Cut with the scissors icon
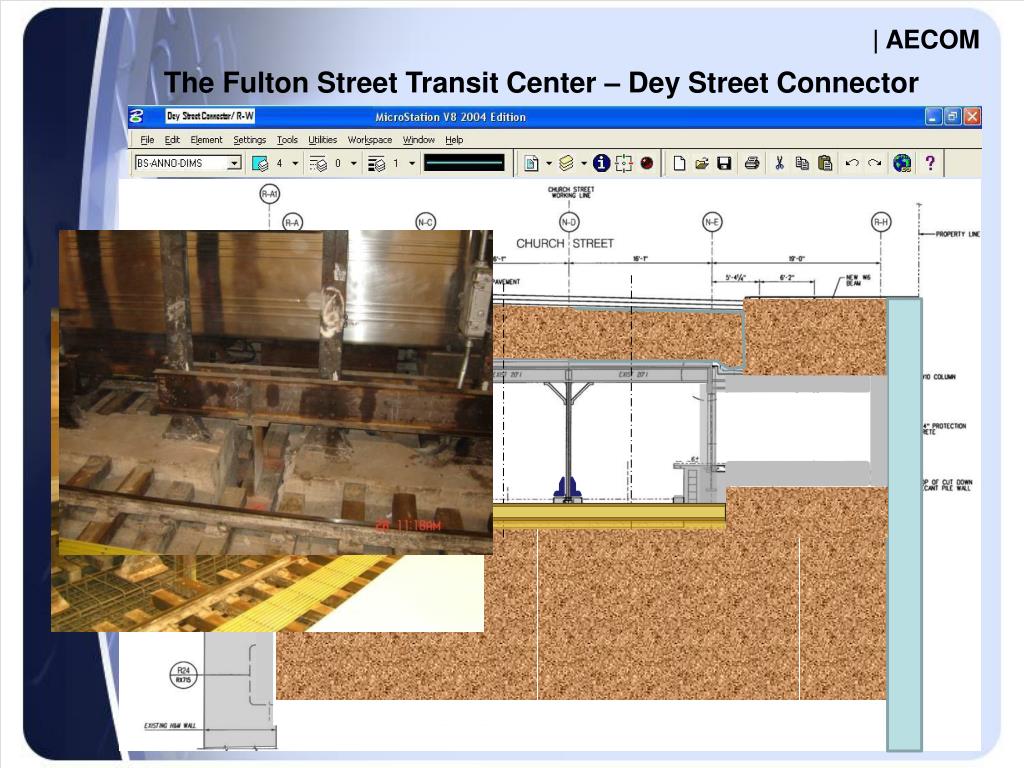1024x768 pixels. (779, 163)
